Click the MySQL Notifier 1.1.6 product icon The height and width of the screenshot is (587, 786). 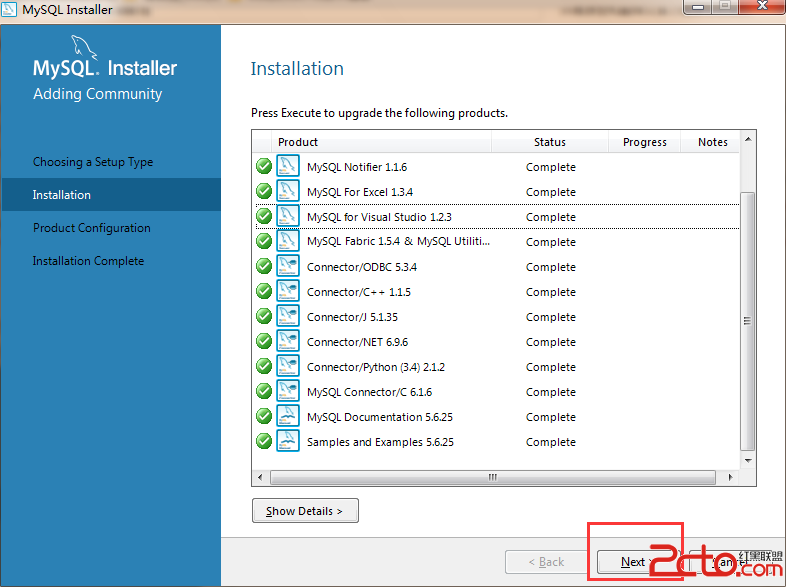[288, 165]
